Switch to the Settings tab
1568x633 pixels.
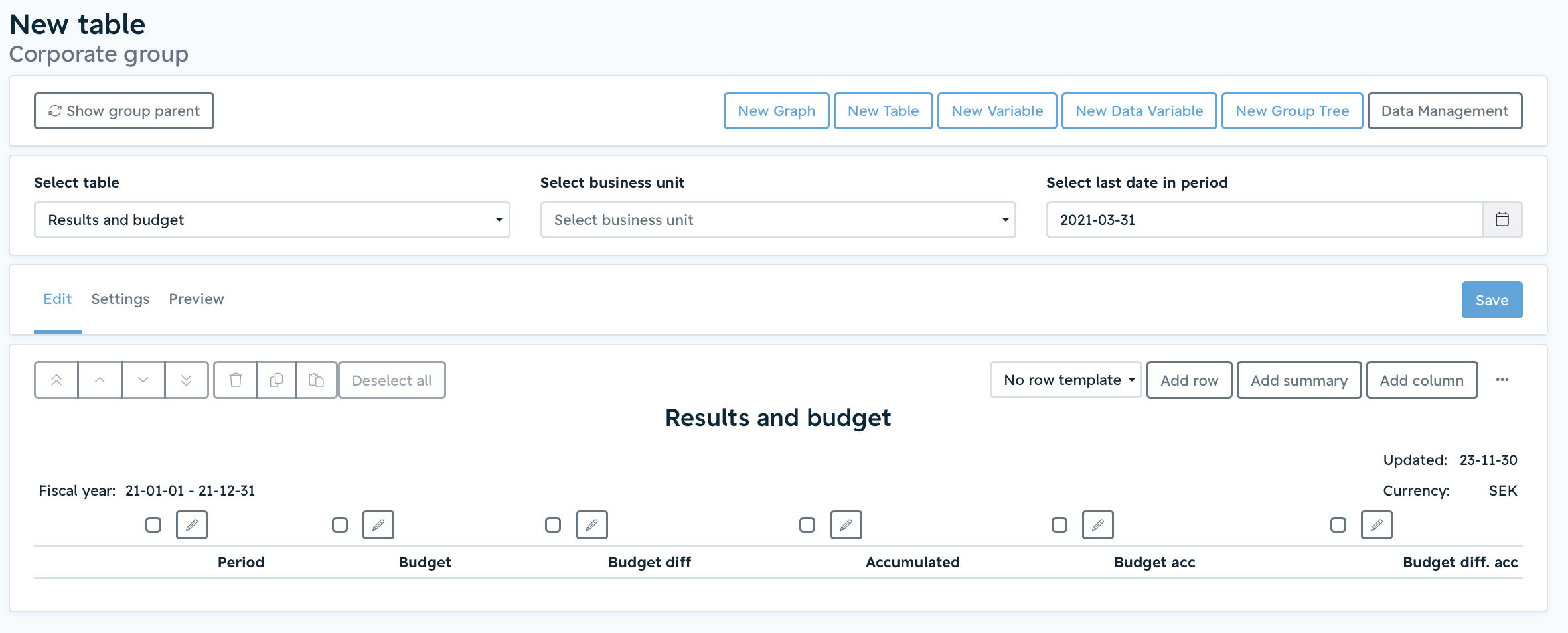(x=120, y=299)
